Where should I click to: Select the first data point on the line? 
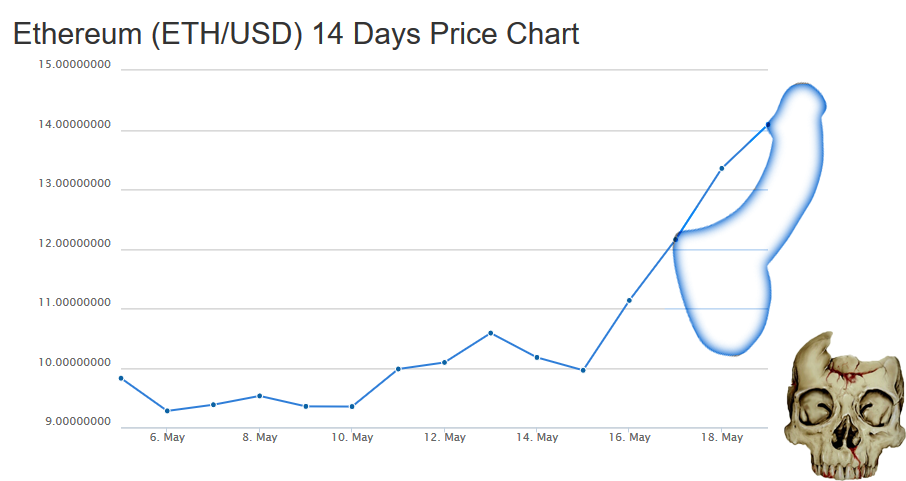pyautogui.click(x=121, y=378)
